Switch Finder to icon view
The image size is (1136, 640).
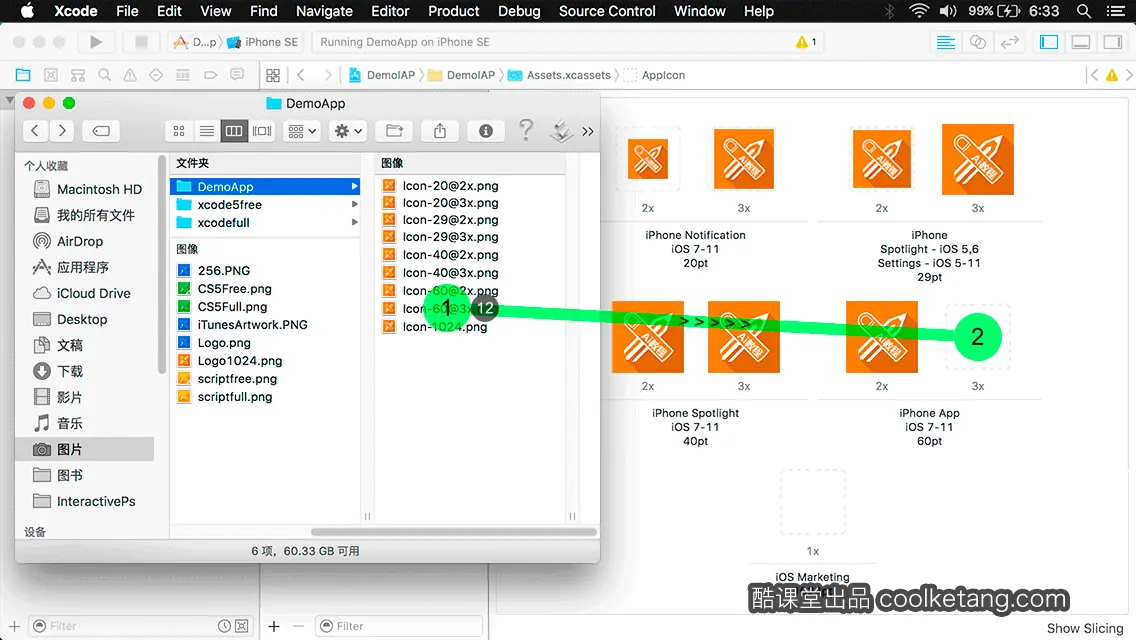pos(179,131)
